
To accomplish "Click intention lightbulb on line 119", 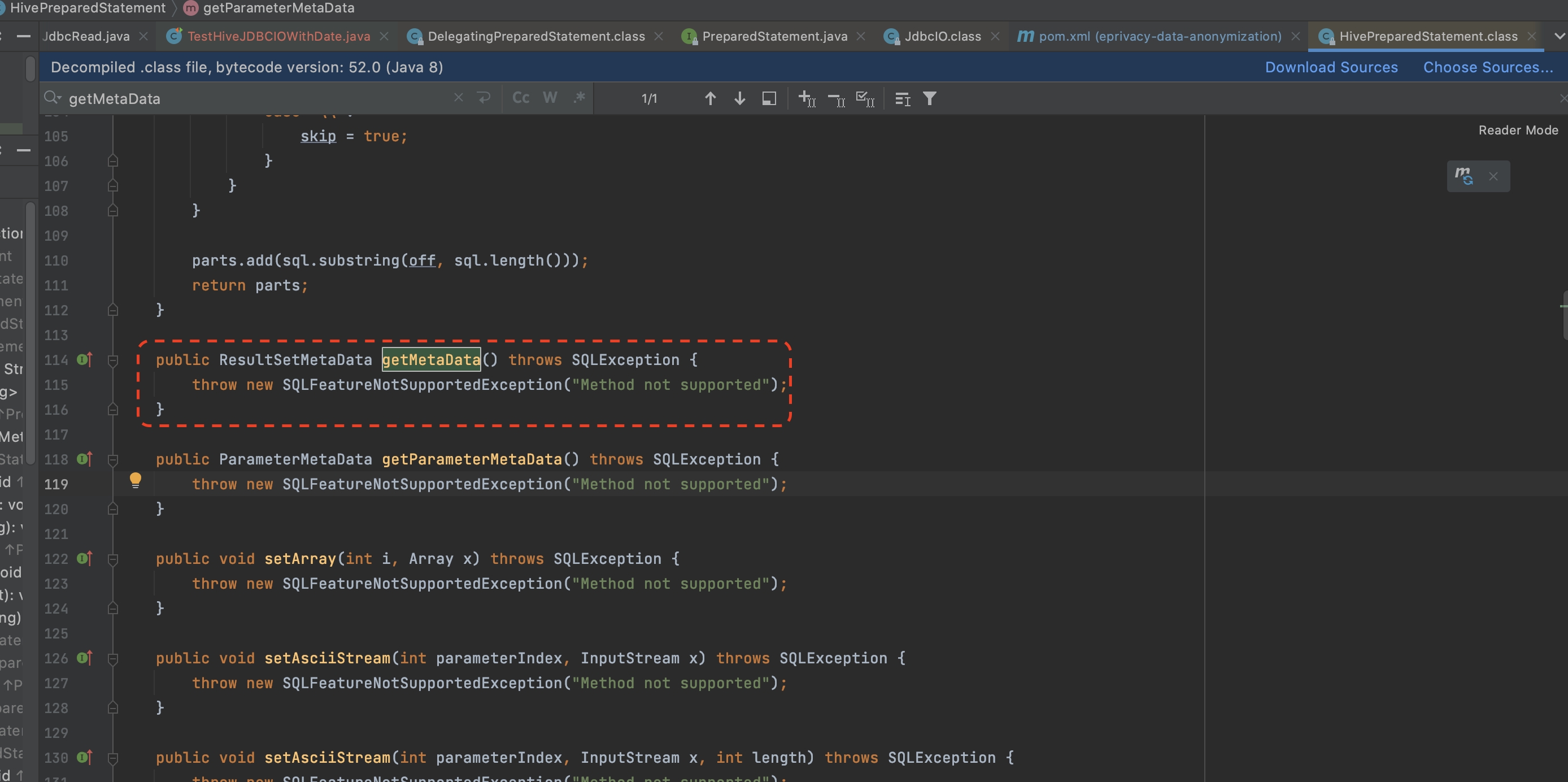I will pos(135,480).
